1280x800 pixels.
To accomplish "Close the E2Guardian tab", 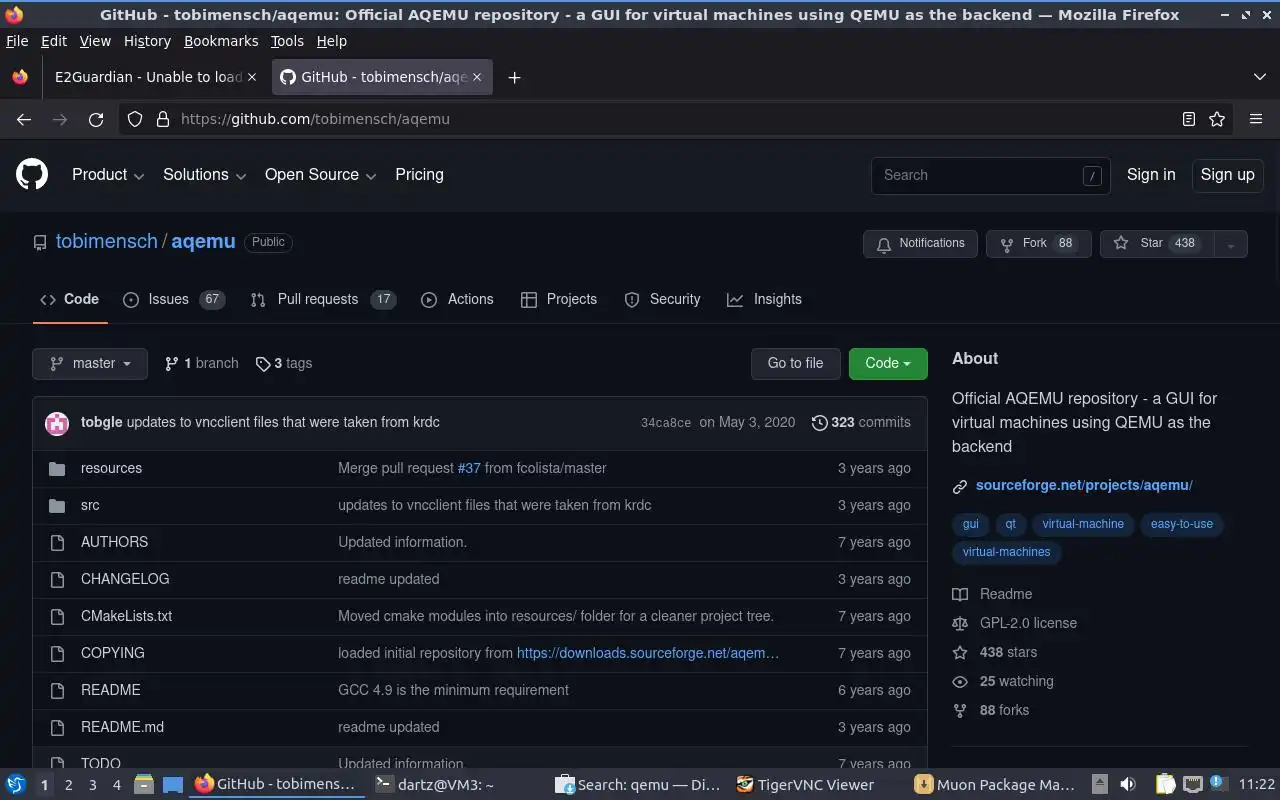I will pyautogui.click(x=251, y=77).
